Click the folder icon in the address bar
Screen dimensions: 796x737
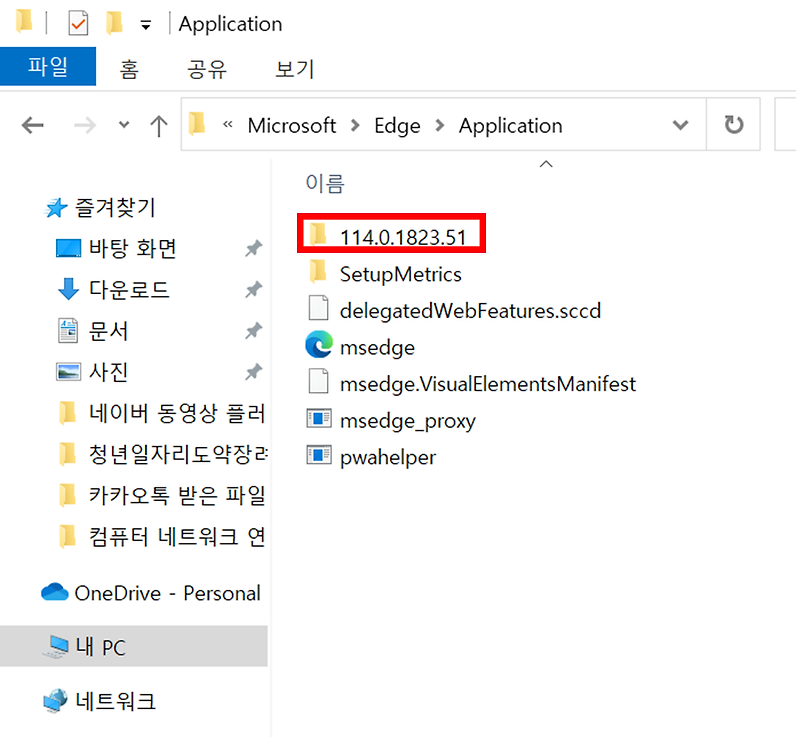point(197,124)
